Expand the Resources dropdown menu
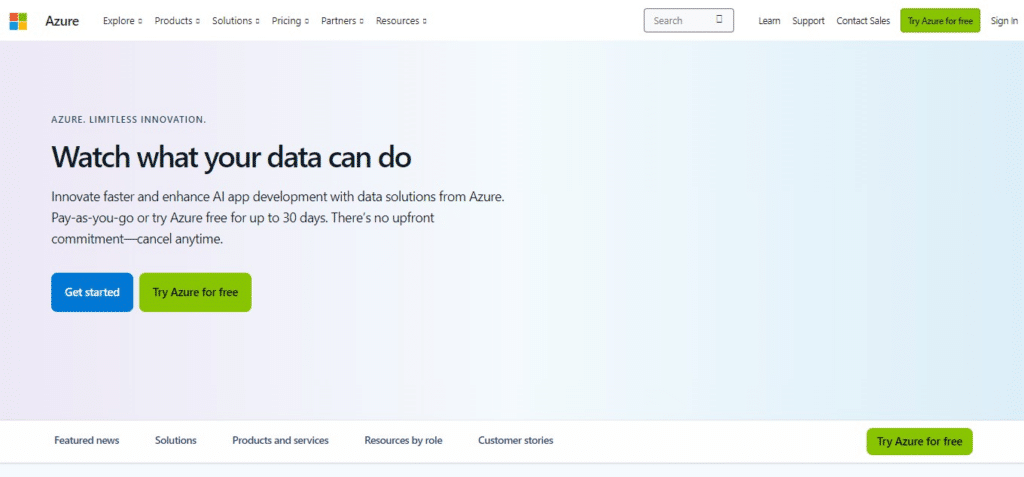Image resolution: width=1024 pixels, height=477 pixels. tap(401, 21)
